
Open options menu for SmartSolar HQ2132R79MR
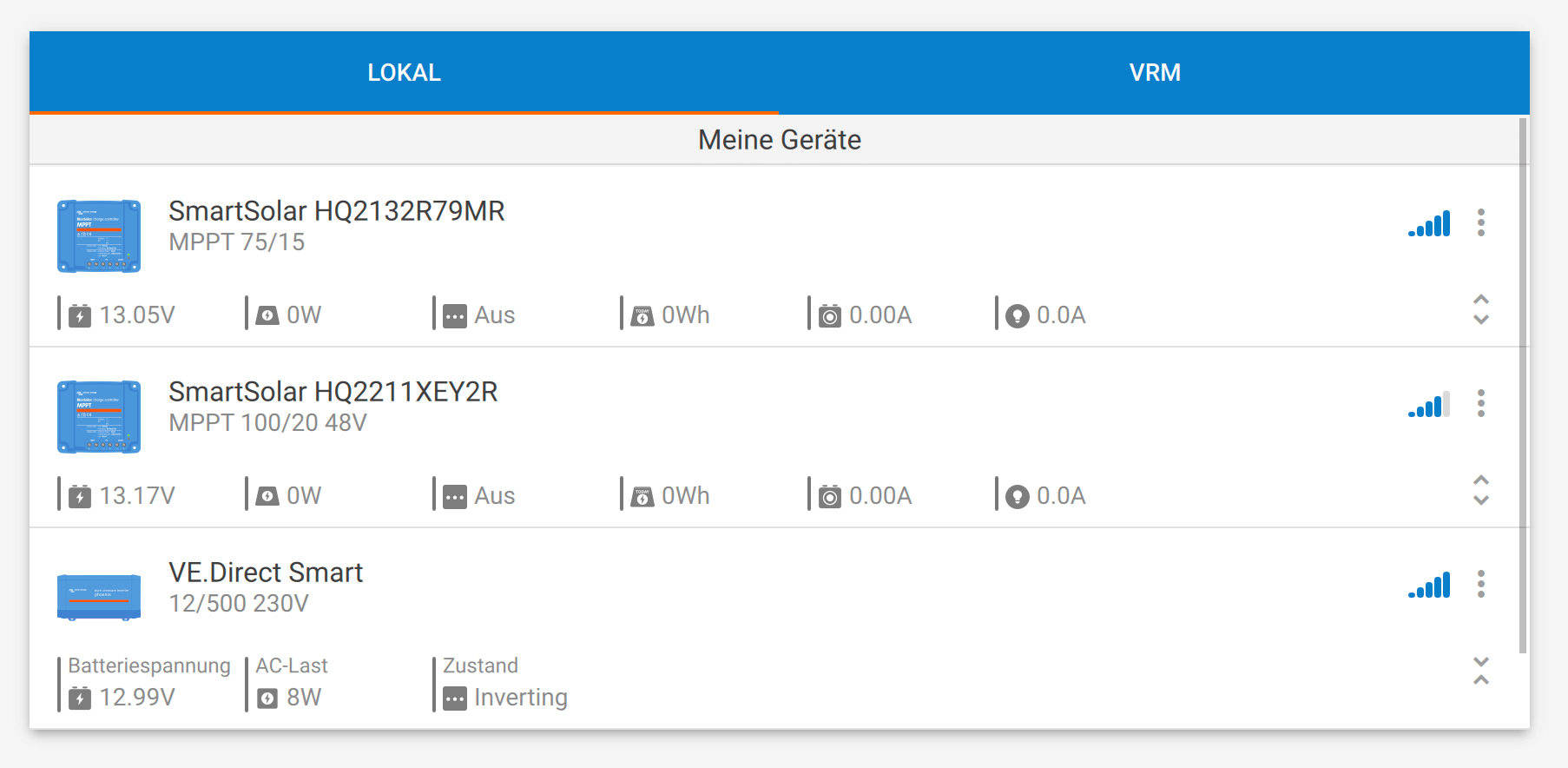pyautogui.click(x=1481, y=222)
